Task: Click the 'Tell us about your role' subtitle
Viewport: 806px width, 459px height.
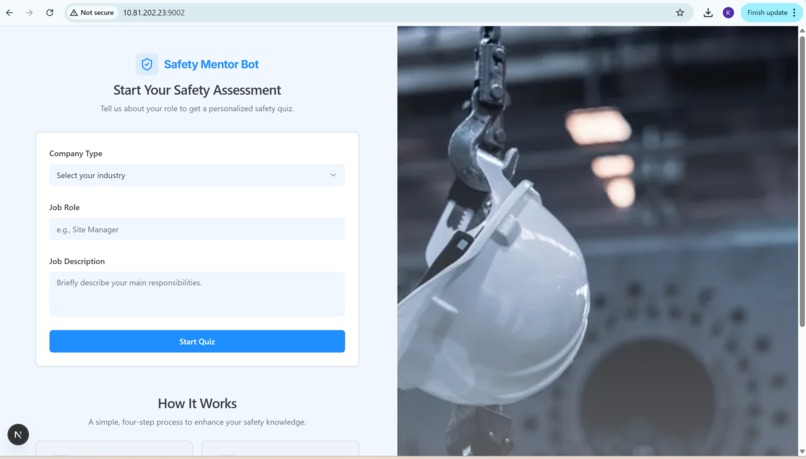Action: click(197, 108)
